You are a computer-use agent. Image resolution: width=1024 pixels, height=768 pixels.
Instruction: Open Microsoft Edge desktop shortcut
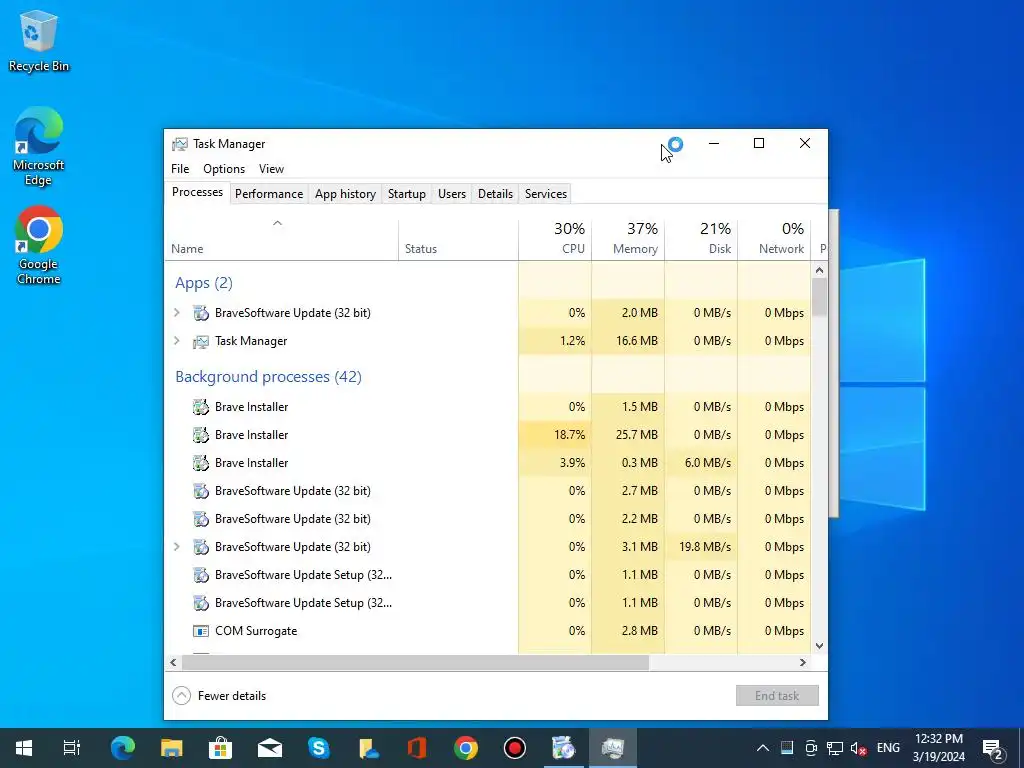39,146
